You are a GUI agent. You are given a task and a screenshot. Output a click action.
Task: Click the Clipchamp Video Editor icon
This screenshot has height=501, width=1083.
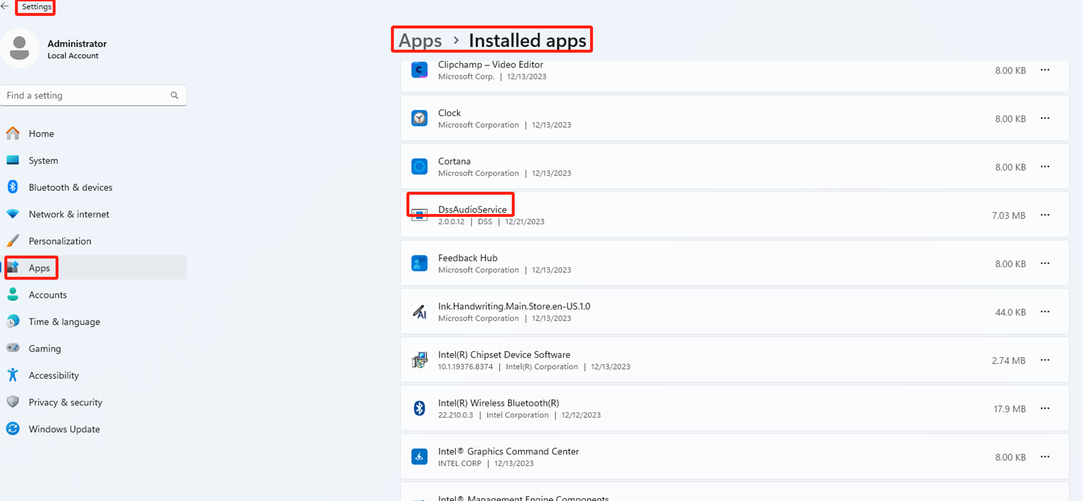coord(420,70)
